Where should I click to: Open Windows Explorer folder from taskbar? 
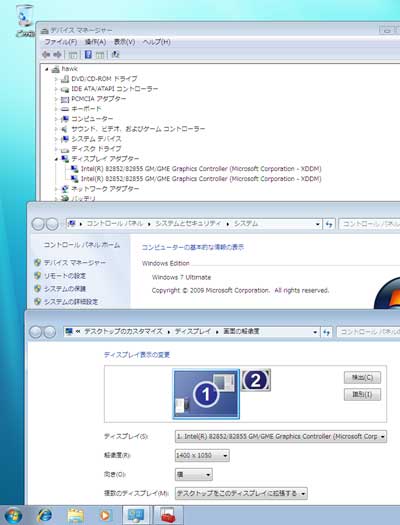(x=76, y=516)
